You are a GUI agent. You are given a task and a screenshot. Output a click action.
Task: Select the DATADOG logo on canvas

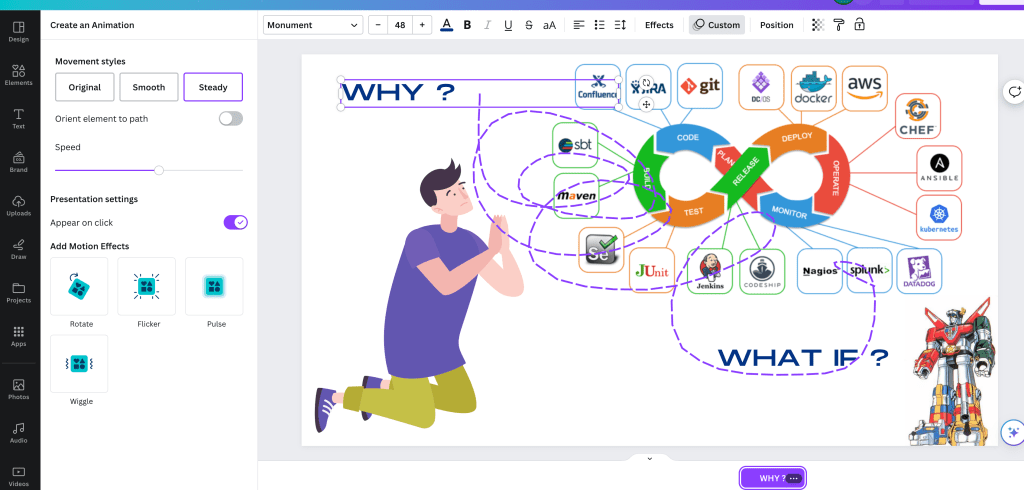(x=919, y=270)
